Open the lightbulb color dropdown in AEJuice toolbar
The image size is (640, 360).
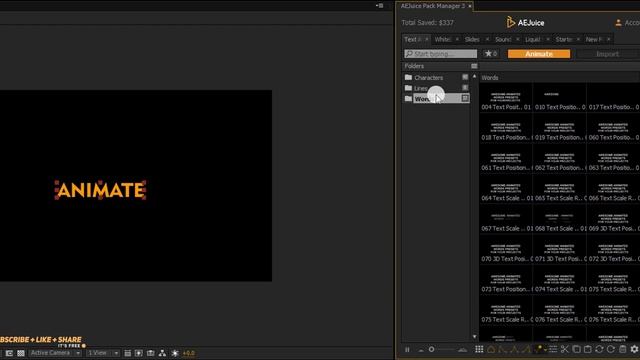pyautogui.click(x=541, y=349)
